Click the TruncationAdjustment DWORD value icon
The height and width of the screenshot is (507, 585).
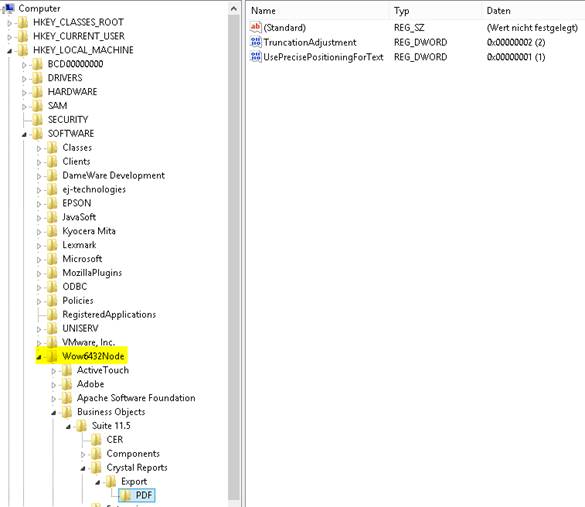(256, 42)
